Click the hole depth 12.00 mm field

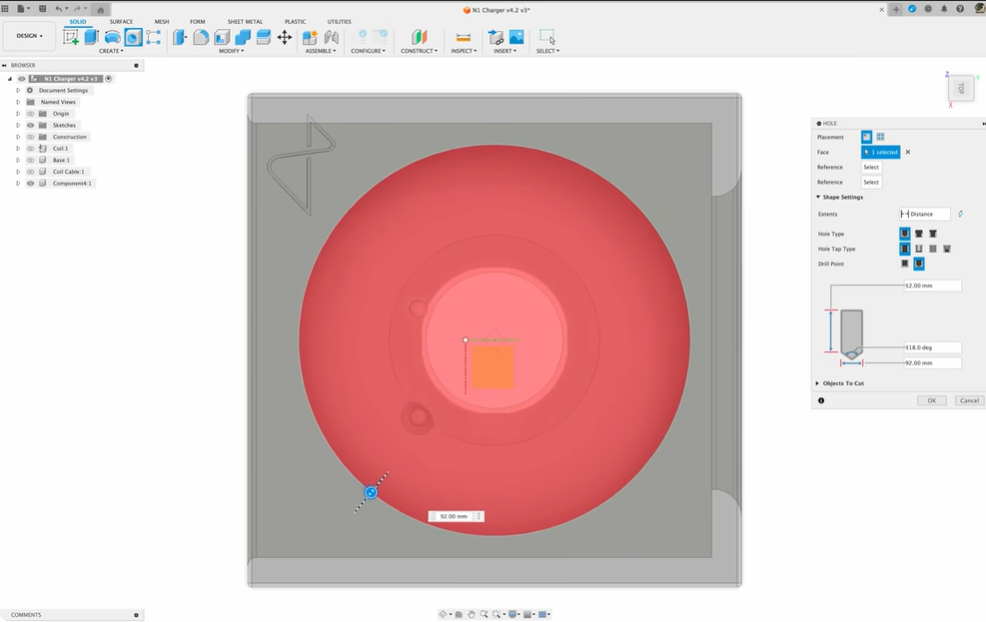(x=932, y=286)
